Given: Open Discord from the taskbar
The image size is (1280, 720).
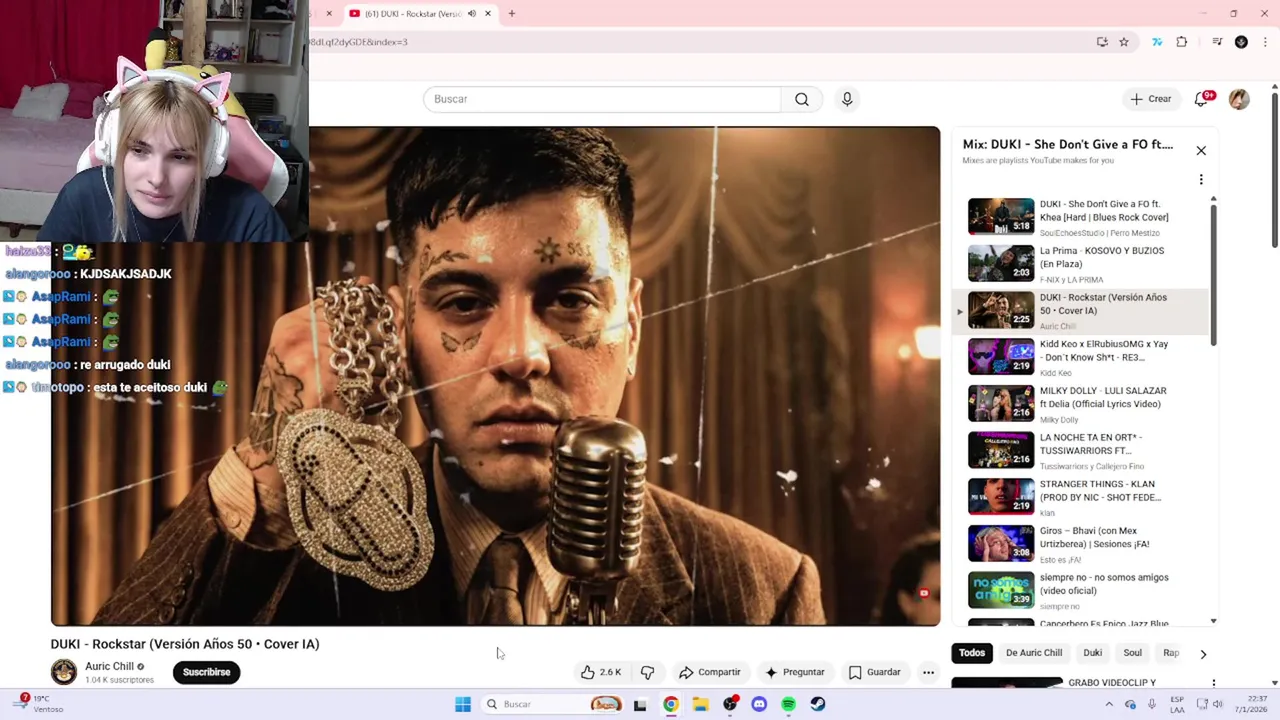Looking at the screenshot, I should point(759,704).
